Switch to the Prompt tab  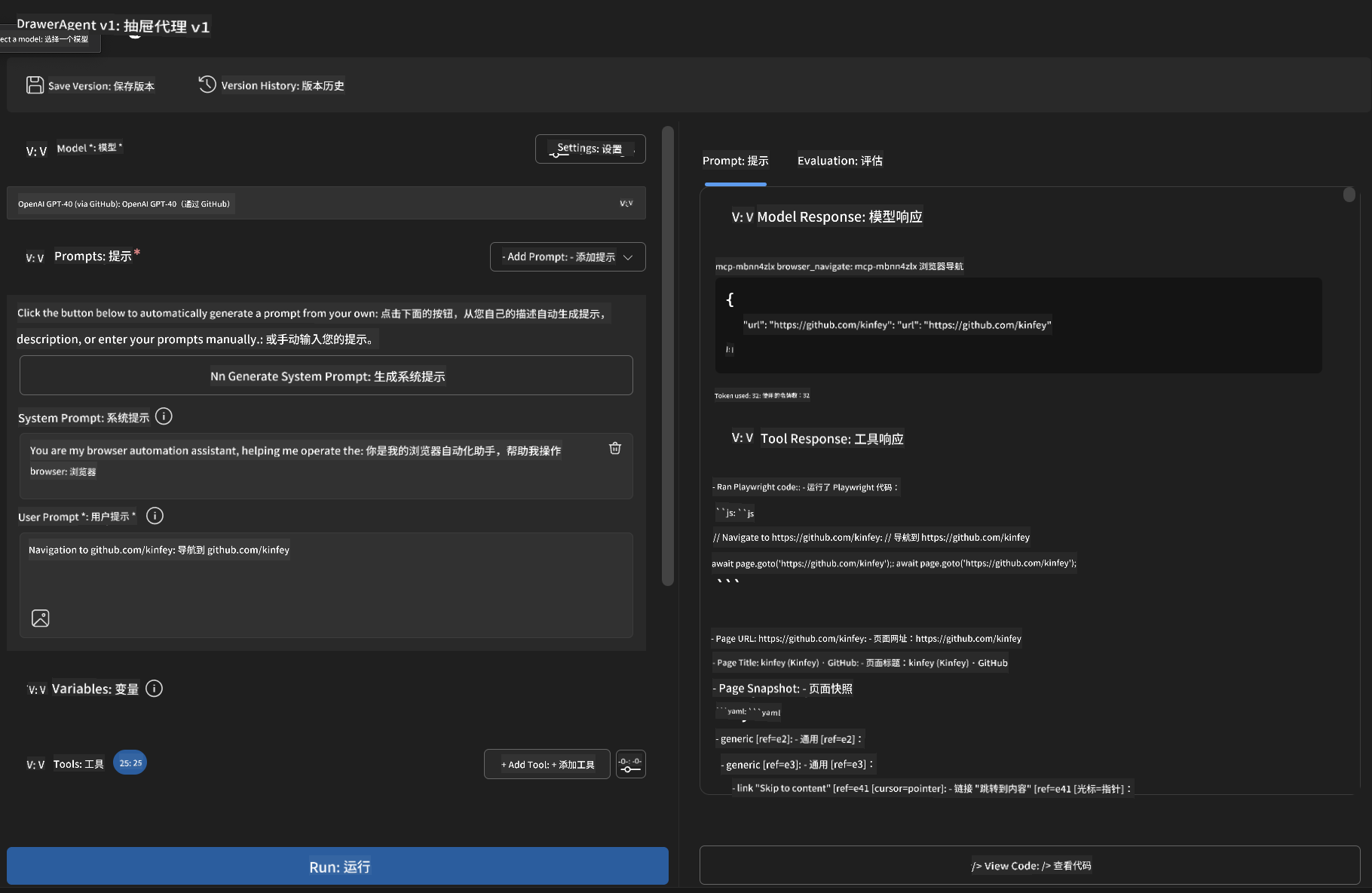pyautogui.click(x=736, y=161)
